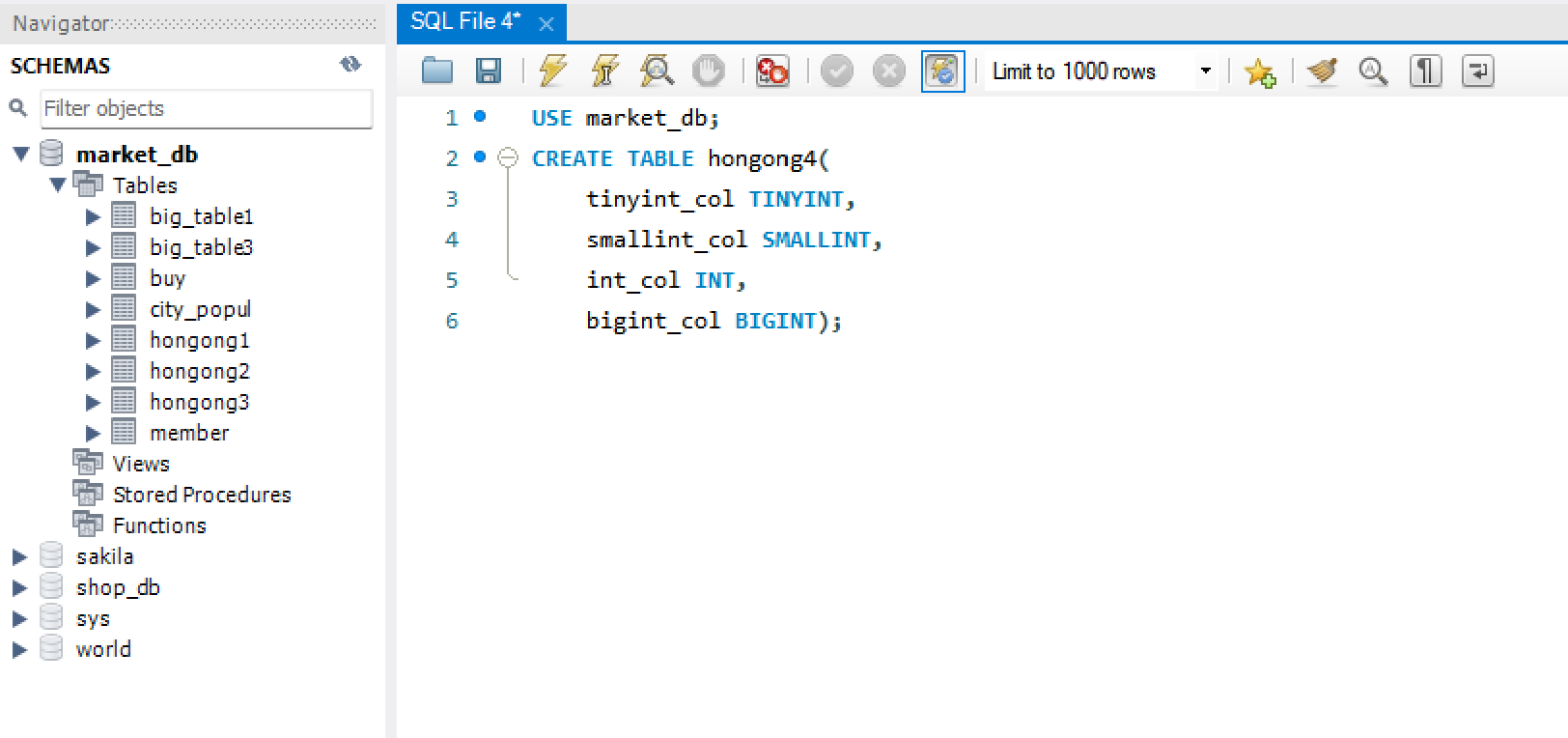The image size is (1568, 738).
Task: Select the big_table3 table
Action: coord(201,247)
